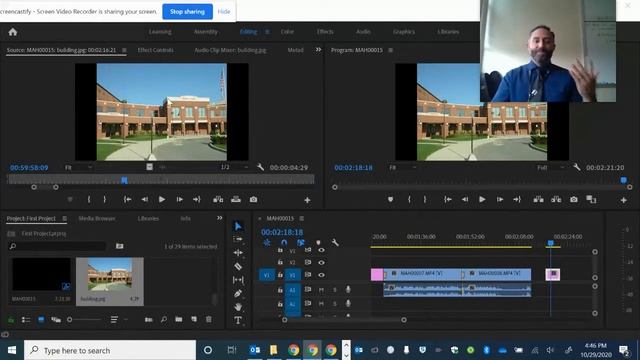Toggle lock on V1 track
Image resolution: width=640 pixels, height=360 pixels.
click(280, 275)
